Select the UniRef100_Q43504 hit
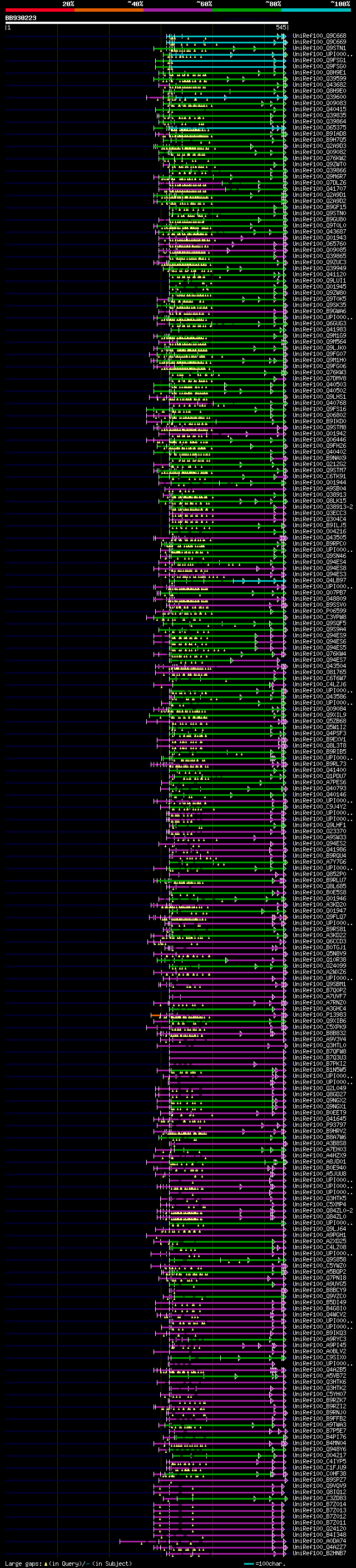Viewport: 356px width, 1568px height. pyautogui.click(x=319, y=666)
